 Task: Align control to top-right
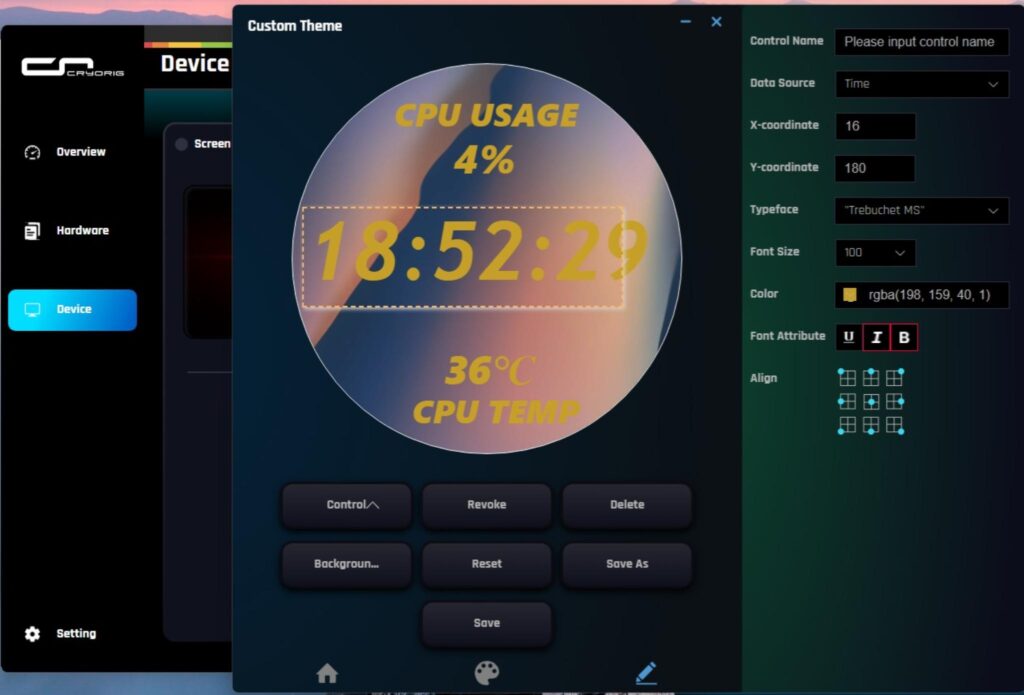(895, 378)
